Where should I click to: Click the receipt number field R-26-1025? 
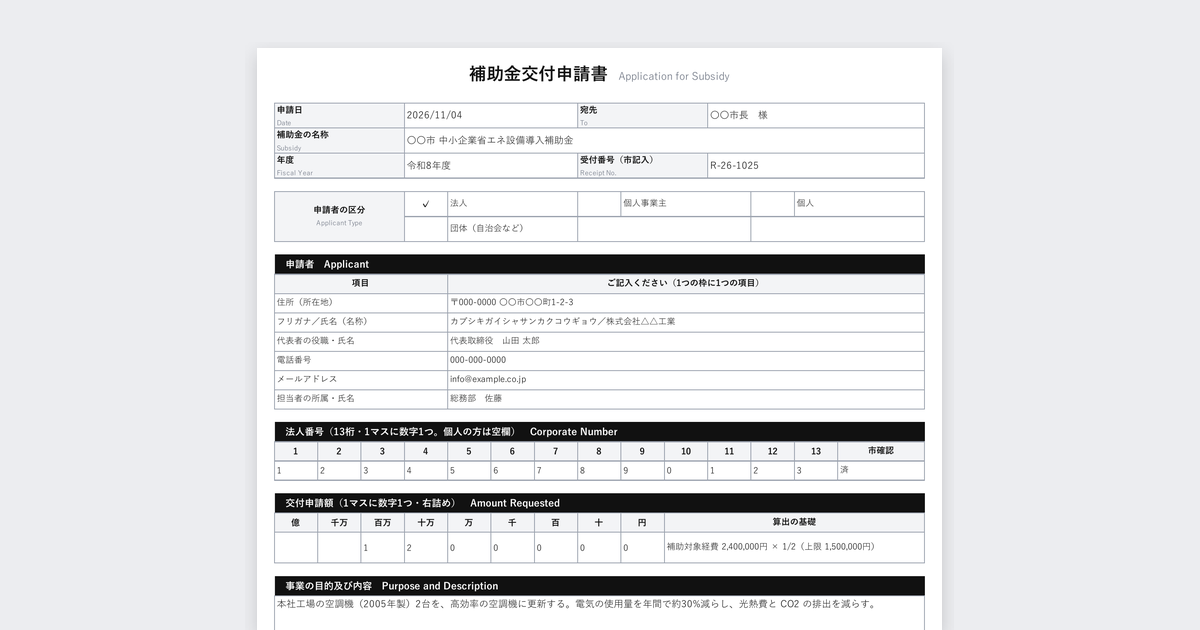(816, 166)
